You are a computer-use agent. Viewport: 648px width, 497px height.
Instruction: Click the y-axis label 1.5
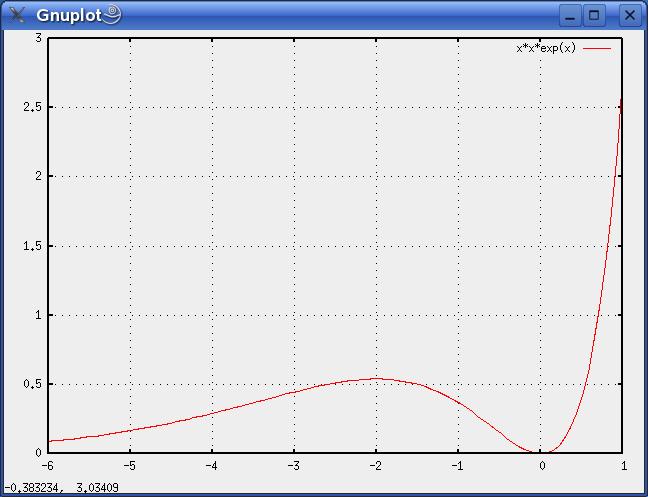pyautogui.click(x=33, y=246)
